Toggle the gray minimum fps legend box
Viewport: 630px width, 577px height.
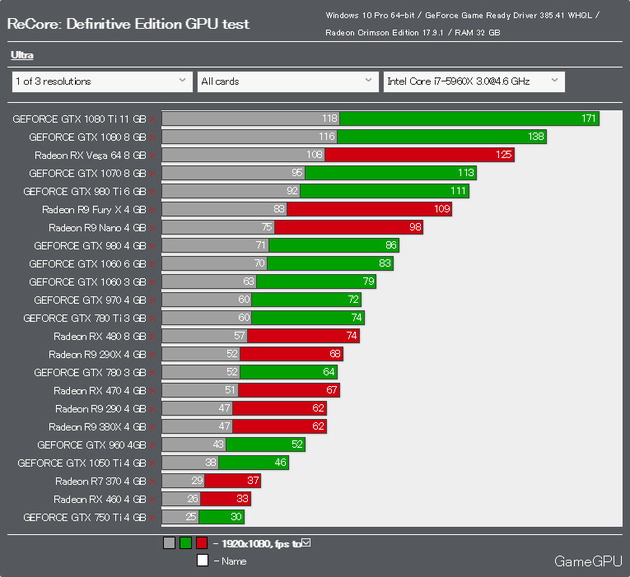pos(169,543)
